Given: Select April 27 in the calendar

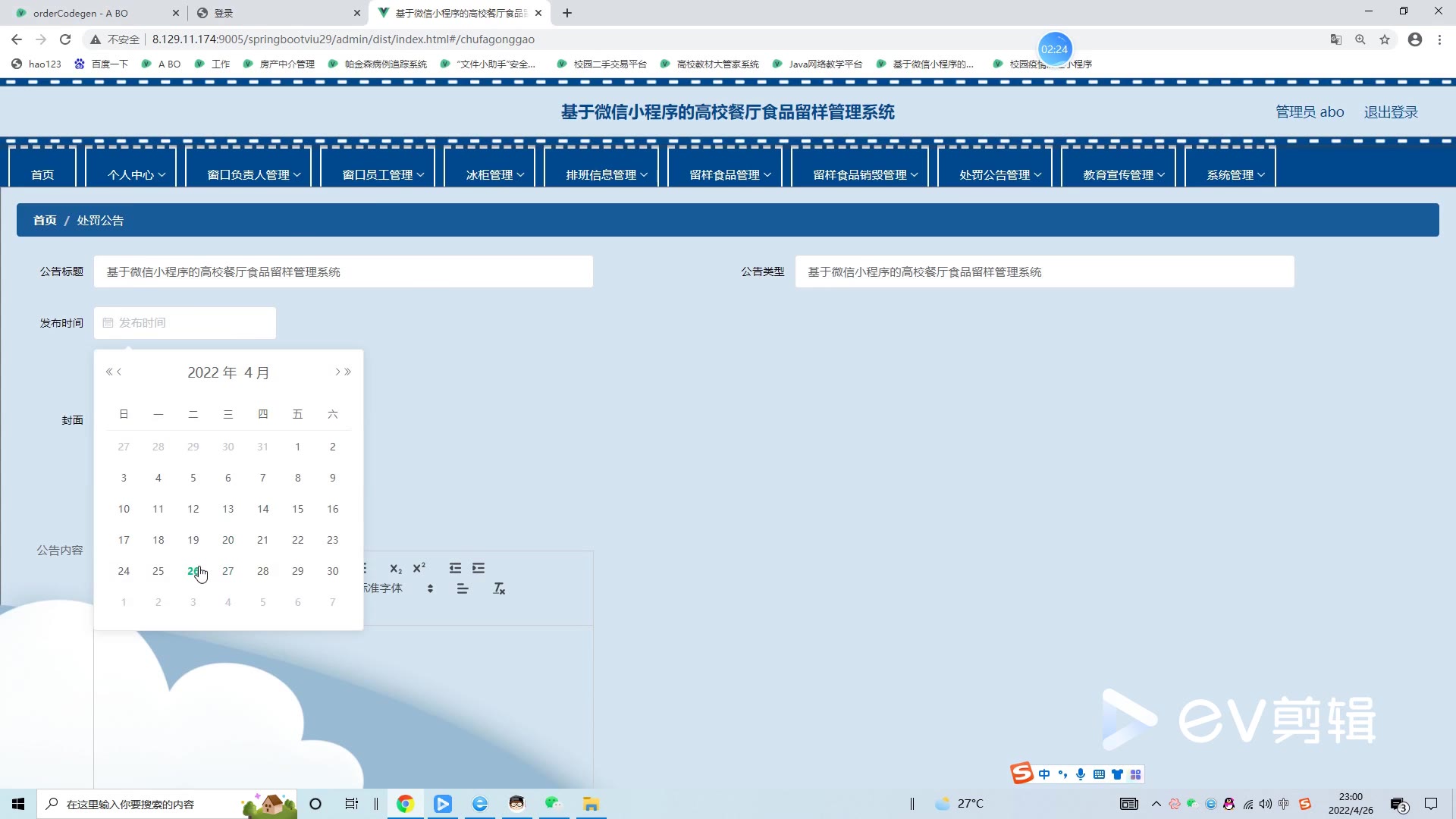Looking at the screenshot, I should coord(227,571).
